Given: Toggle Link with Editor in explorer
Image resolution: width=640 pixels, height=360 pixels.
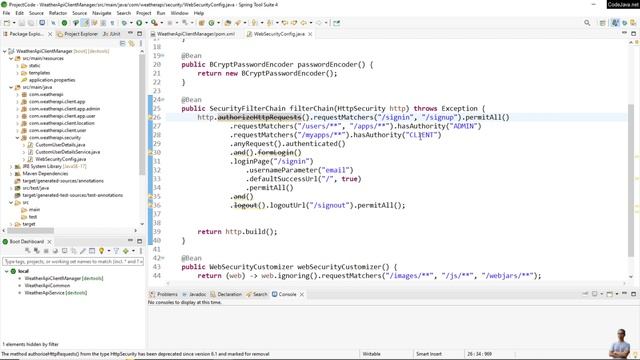Looking at the screenshot, I should (131, 43).
